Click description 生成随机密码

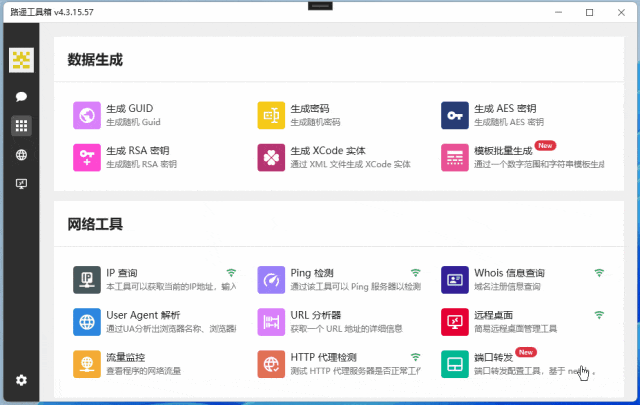pyautogui.click(x=315, y=122)
